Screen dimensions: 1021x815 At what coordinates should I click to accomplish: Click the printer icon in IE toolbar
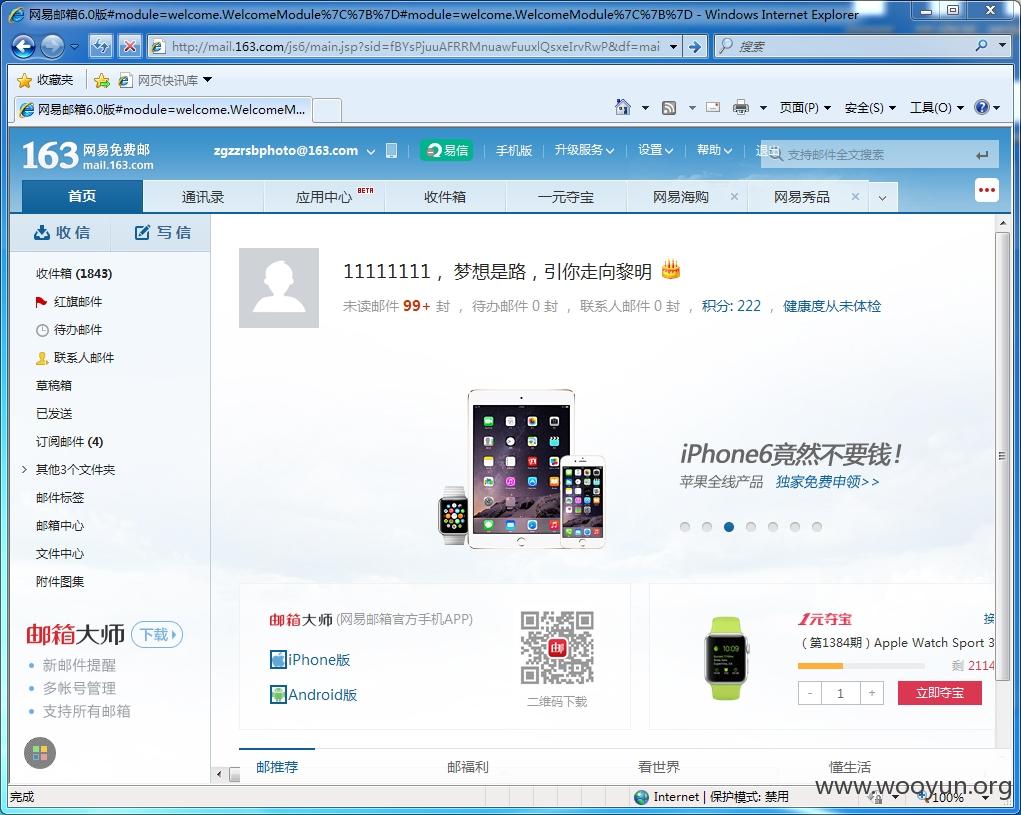(x=740, y=107)
